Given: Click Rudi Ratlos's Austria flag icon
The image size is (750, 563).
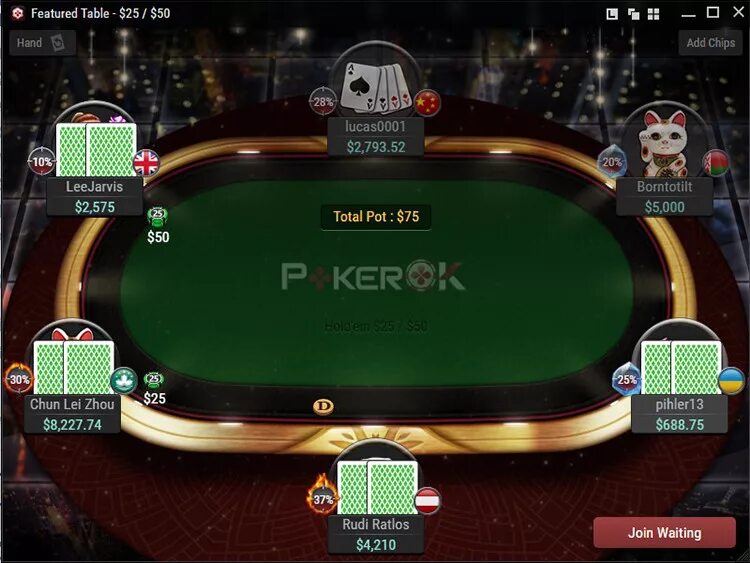Looking at the screenshot, I should (427, 501).
